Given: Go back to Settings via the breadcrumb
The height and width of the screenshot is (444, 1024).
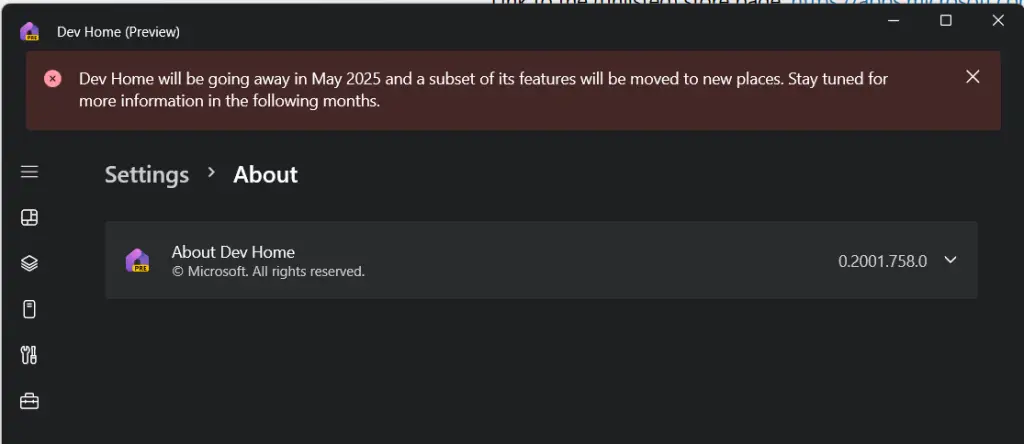Looking at the screenshot, I should (x=147, y=175).
